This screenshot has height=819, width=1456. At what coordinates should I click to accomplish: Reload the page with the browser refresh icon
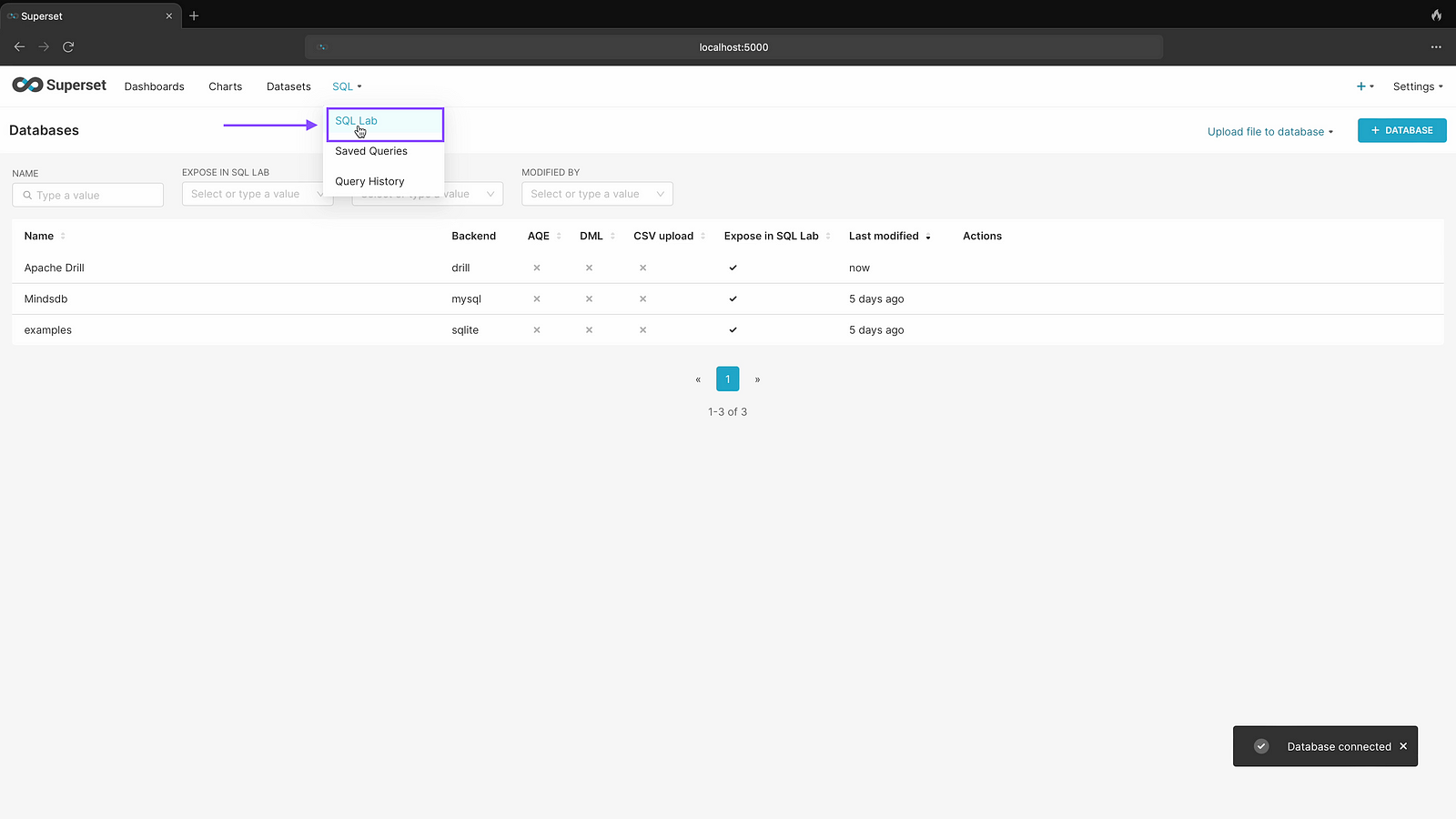(68, 46)
